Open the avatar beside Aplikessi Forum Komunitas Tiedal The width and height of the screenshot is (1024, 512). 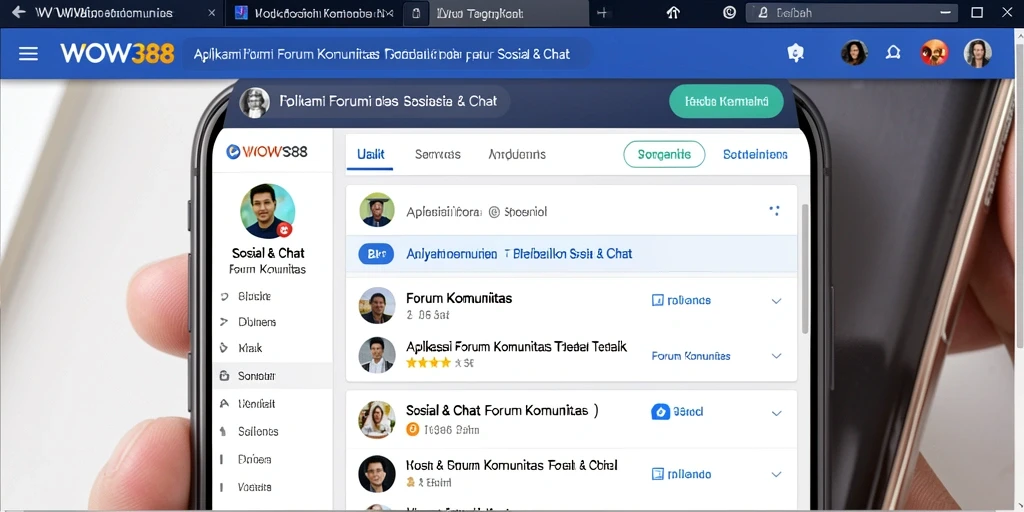[377, 355]
